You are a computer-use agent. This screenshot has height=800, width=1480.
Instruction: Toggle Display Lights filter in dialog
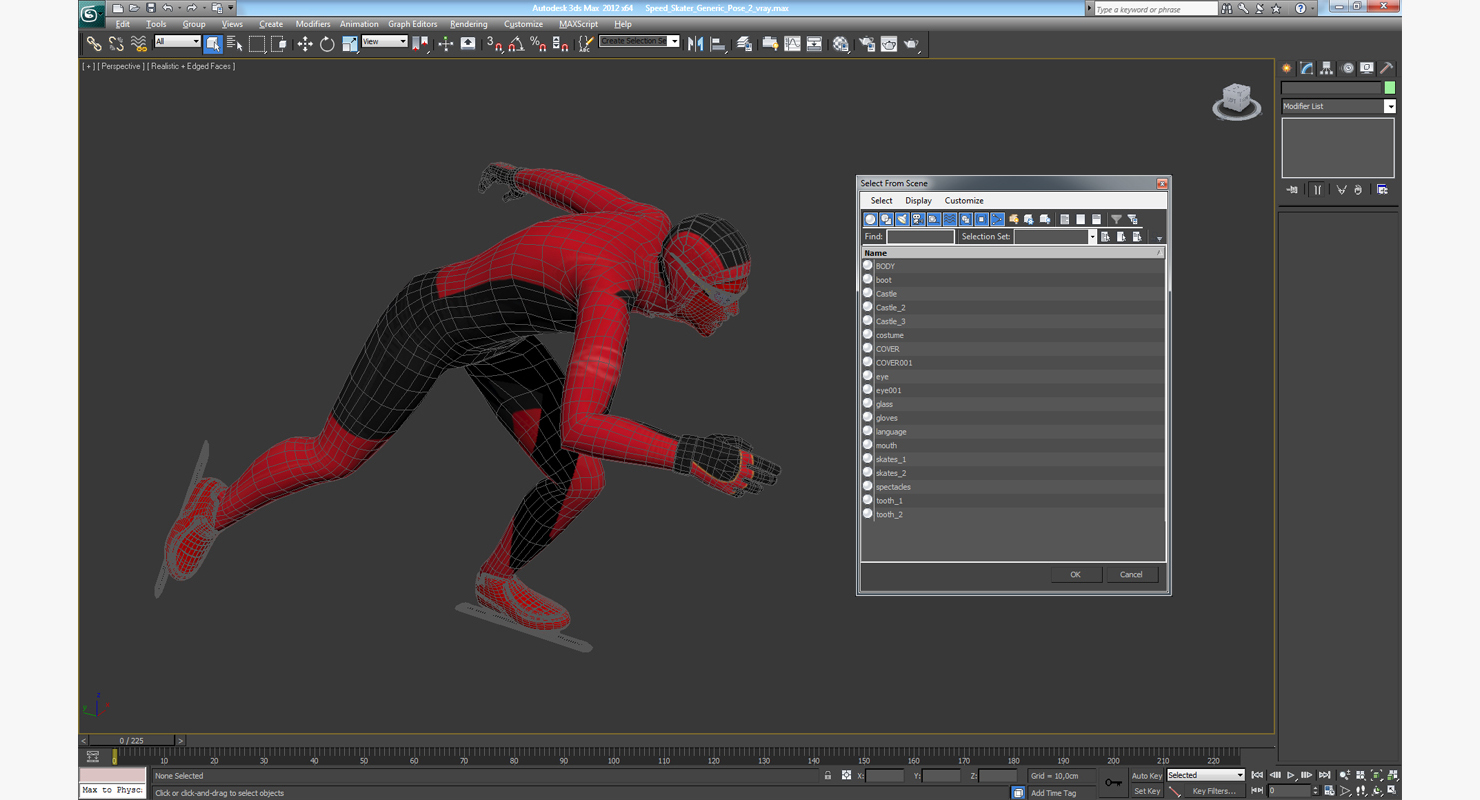tap(902, 219)
